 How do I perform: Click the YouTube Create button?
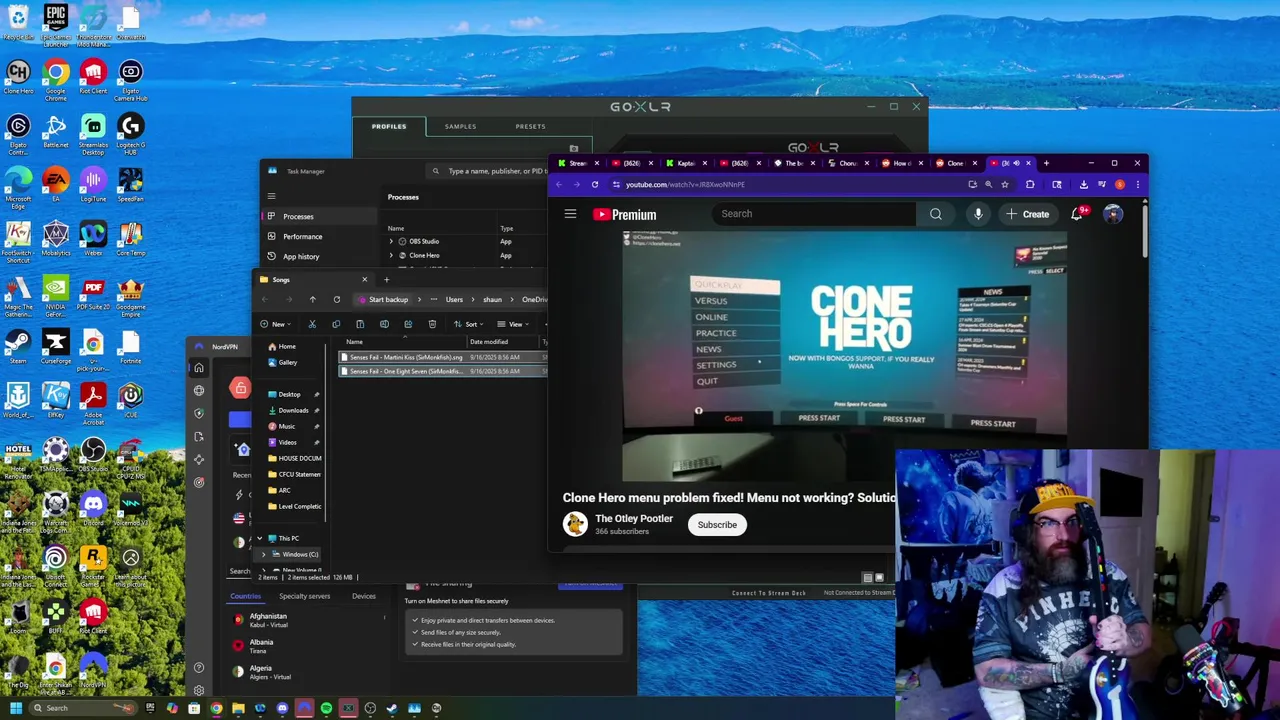tap(1027, 214)
